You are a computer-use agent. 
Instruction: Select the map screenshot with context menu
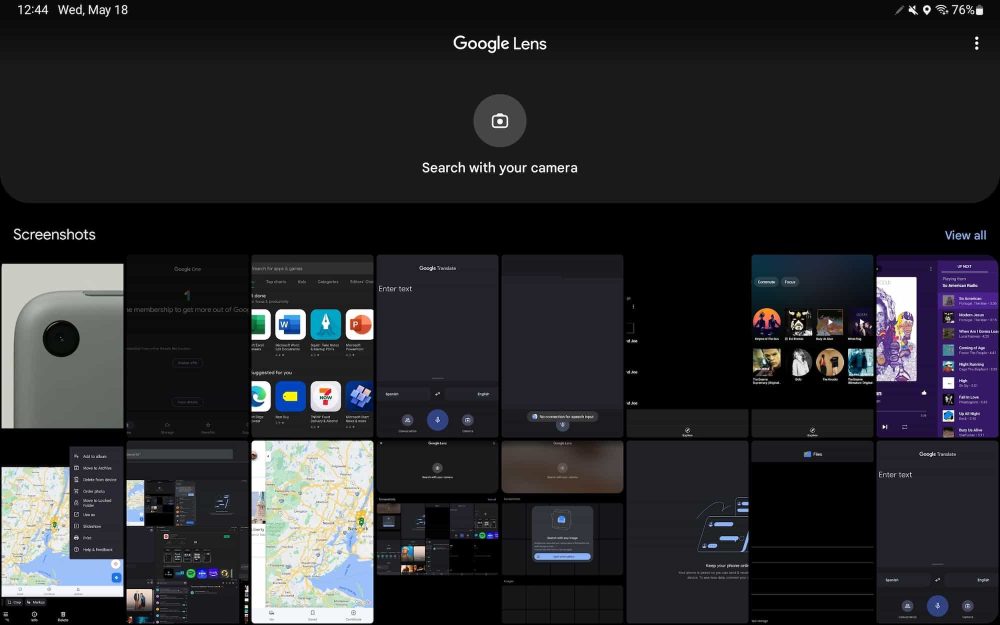[x=62, y=532]
